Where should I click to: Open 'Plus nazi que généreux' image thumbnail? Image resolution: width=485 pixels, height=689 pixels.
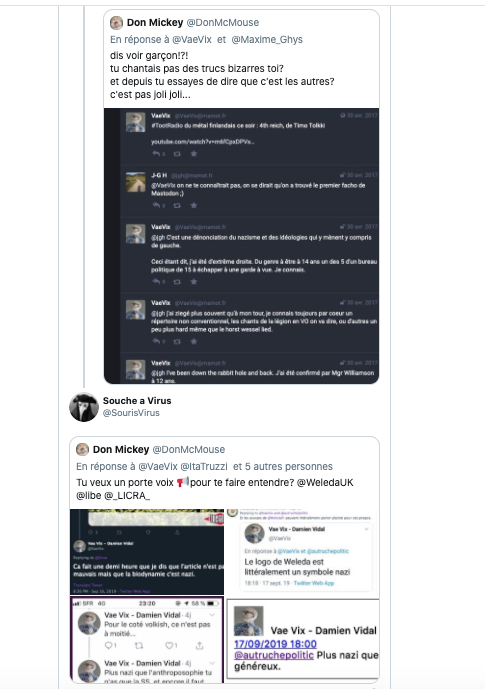pos(303,639)
